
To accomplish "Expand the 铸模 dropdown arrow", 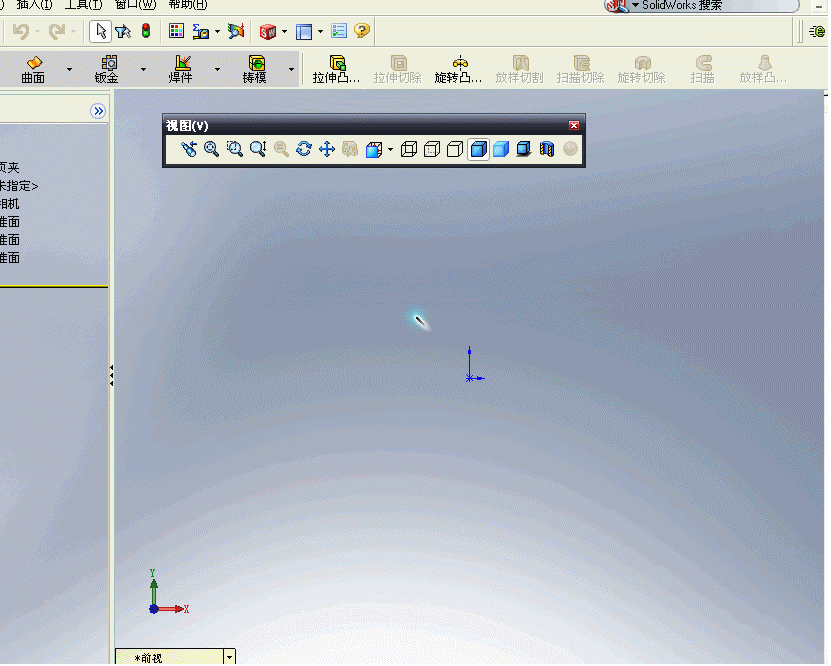I will pyautogui.click(x=291, y=69).
